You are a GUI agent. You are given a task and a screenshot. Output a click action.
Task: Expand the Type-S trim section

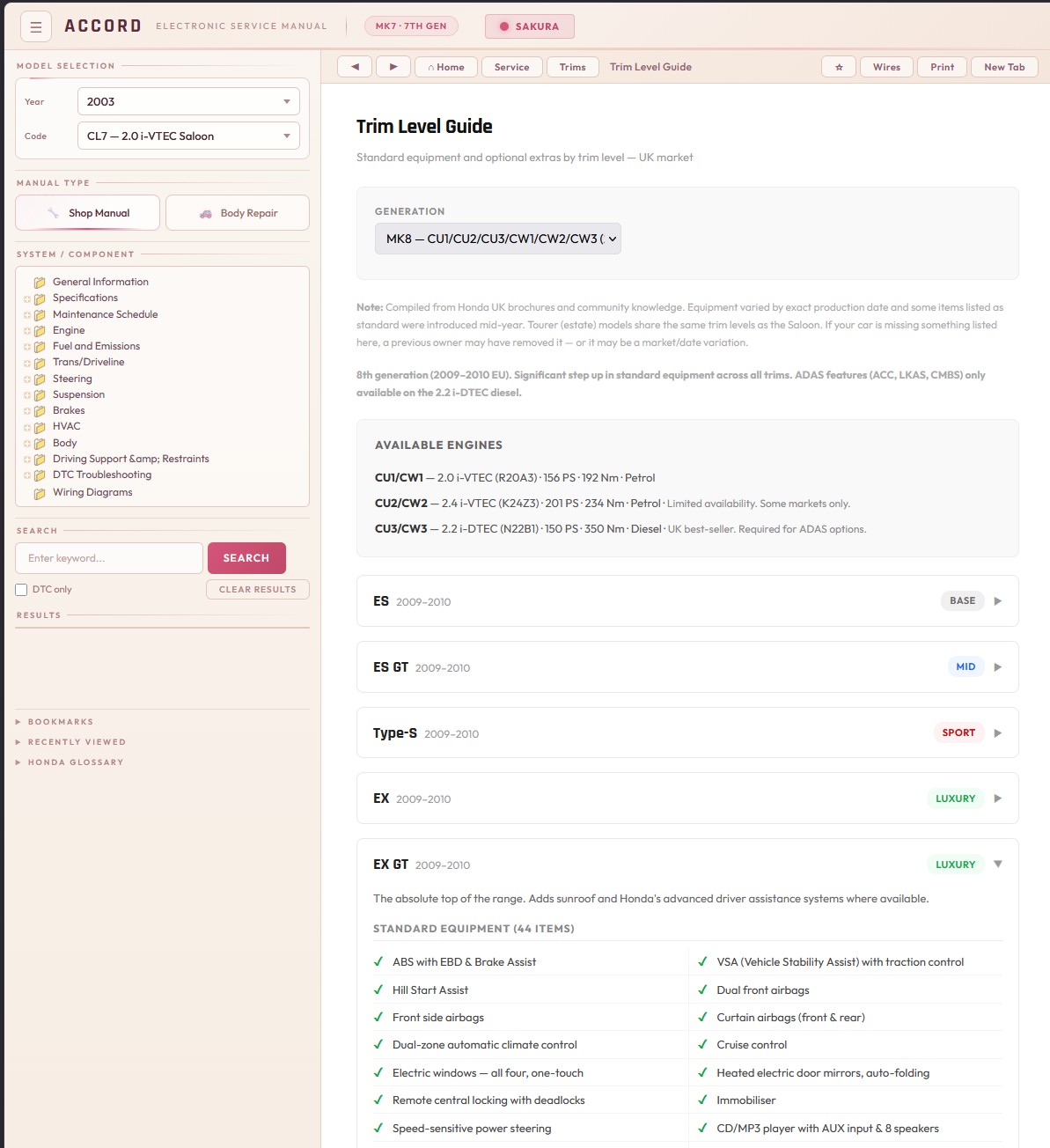997,733
